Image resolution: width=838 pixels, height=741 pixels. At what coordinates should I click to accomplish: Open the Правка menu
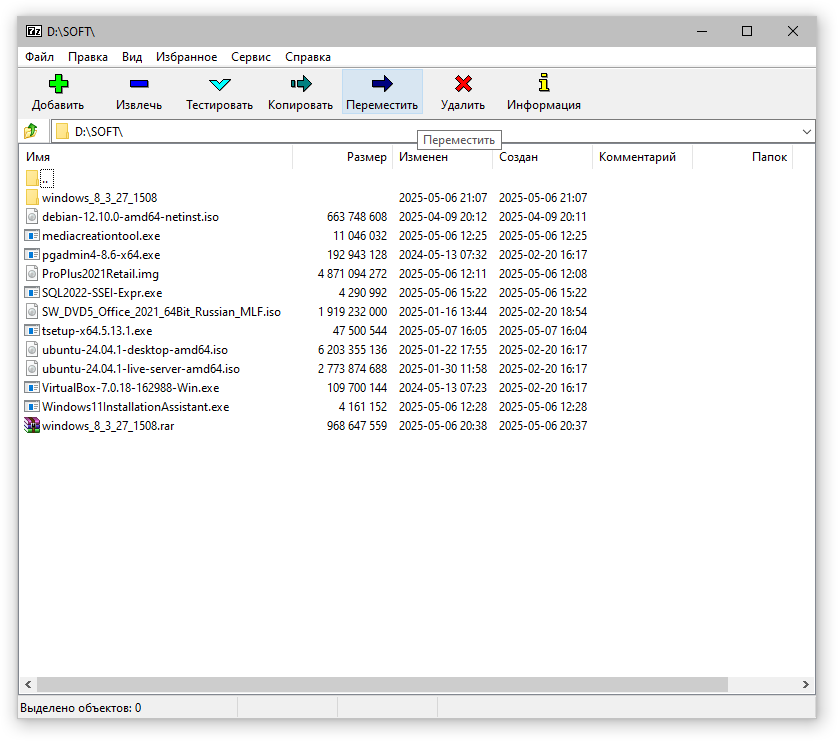88,57
